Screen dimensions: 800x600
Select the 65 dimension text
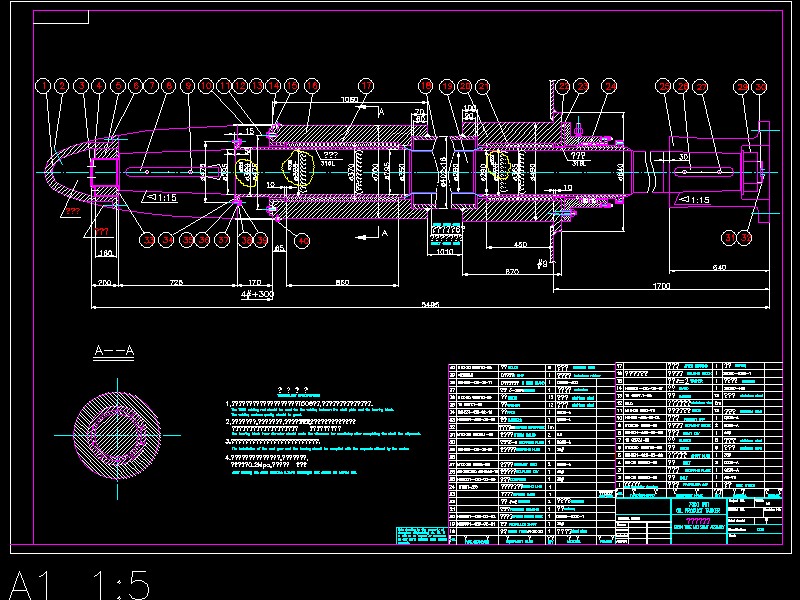279,248
